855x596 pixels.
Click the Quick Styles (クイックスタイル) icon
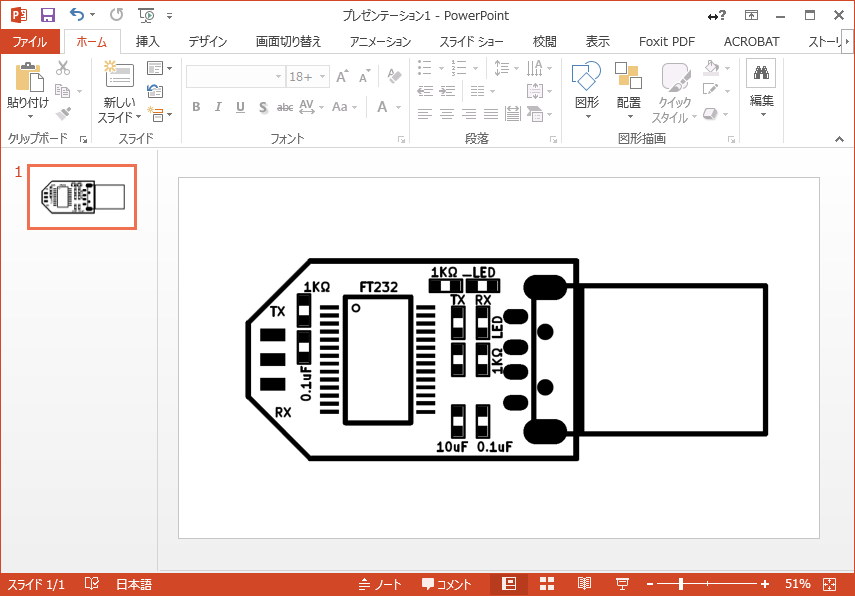click(675, 77)
